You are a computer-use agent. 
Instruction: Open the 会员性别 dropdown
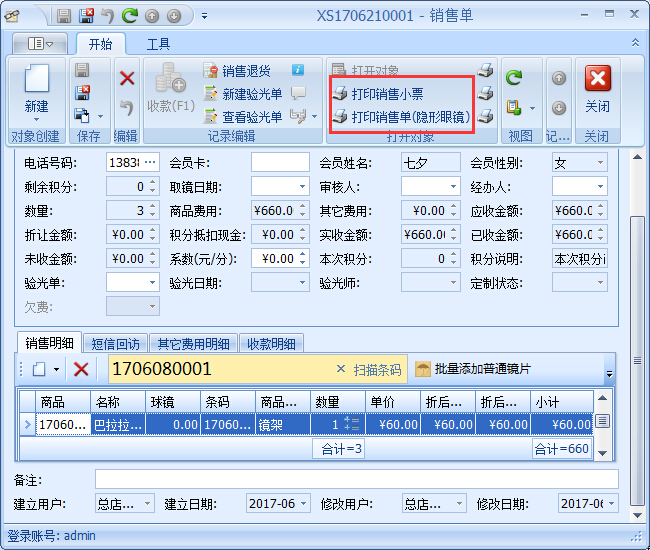tap(600, 162)
